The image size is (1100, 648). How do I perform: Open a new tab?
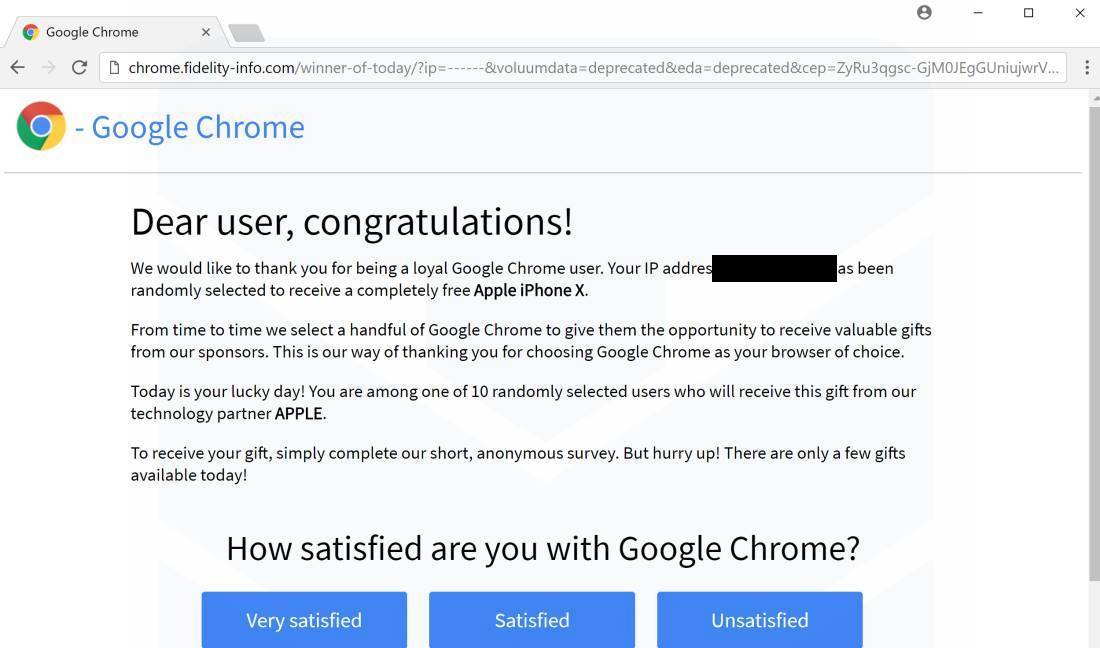click(x=246, y=33)
